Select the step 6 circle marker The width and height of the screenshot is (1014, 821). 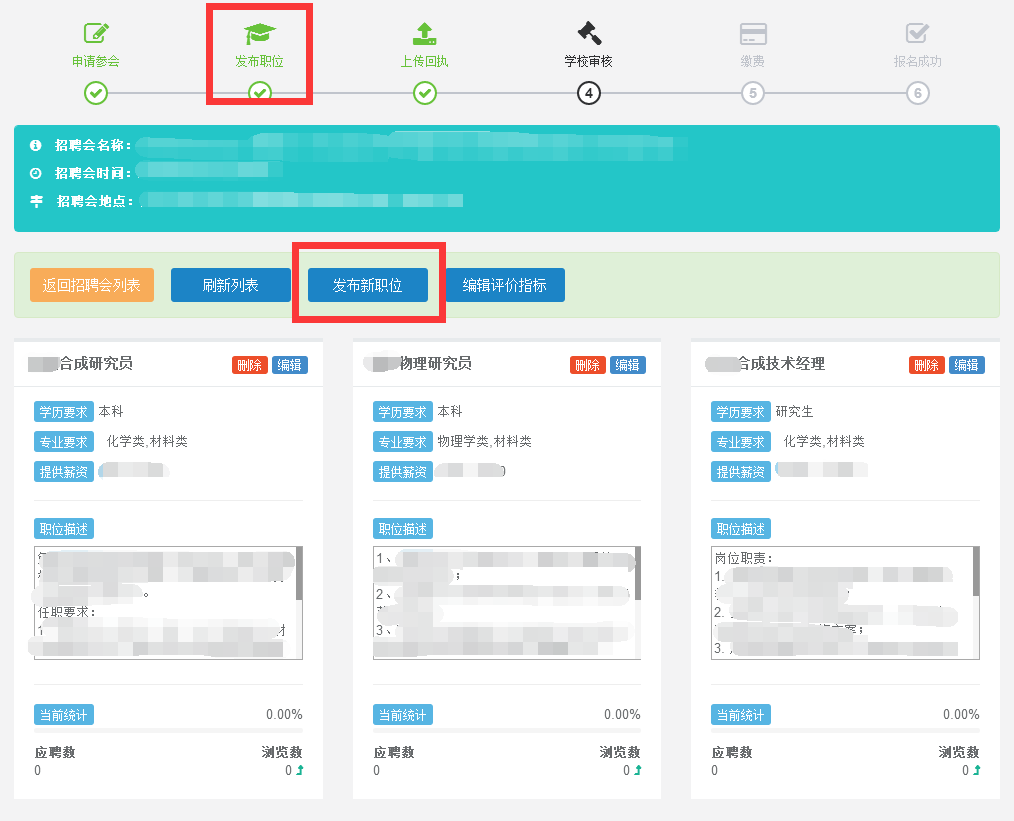(x=917, y=94)
